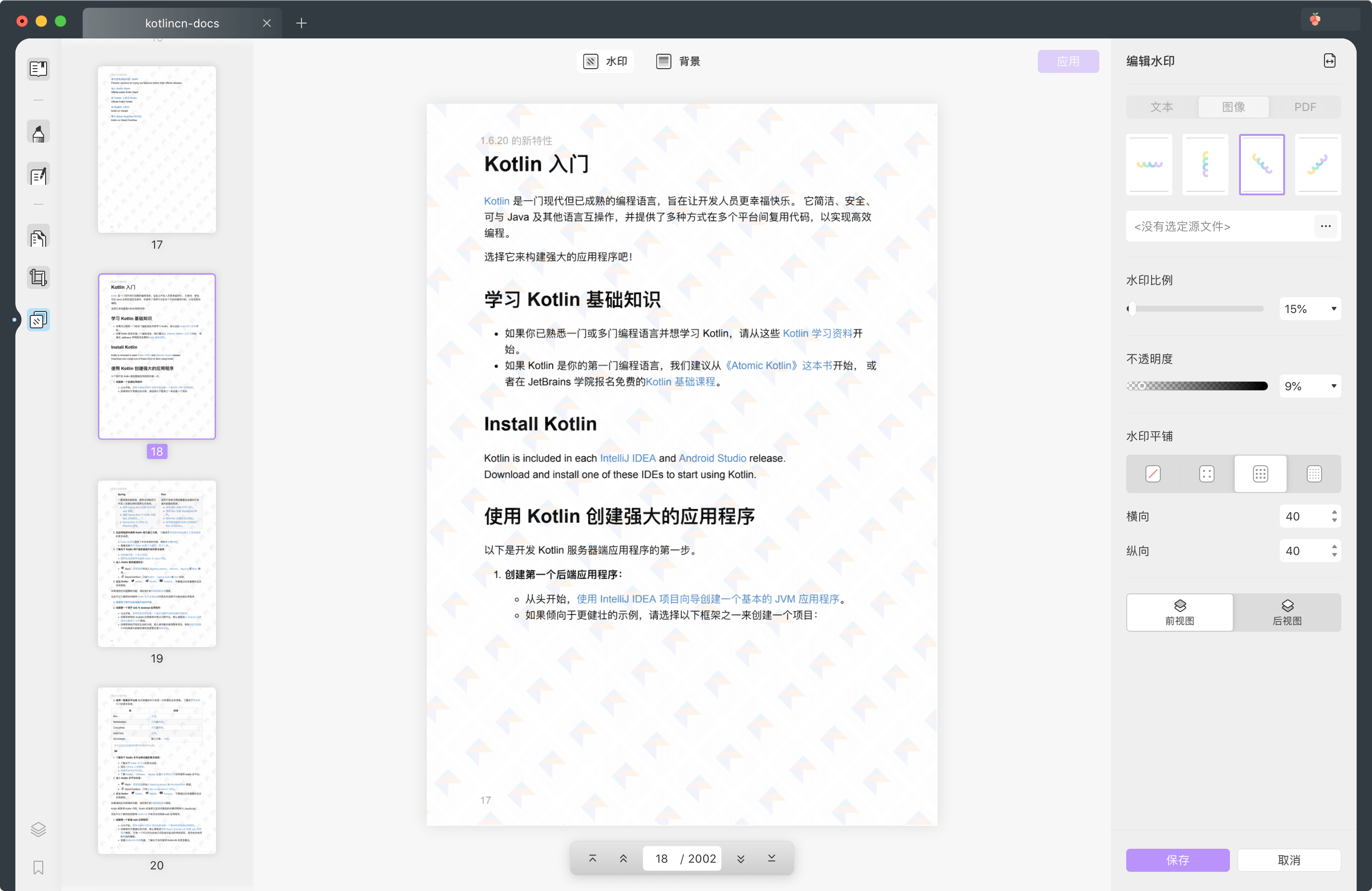Image resolution: width=1372 pixels, height=891 pixels.
Task: Adjust the 不透明度 opacity slider
Action: point(1143,385)
